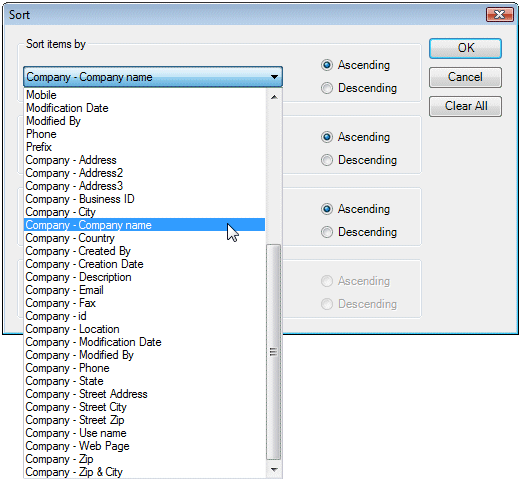
Task: Choose Company - Web Page option
Action: click(x=144, y=446)
